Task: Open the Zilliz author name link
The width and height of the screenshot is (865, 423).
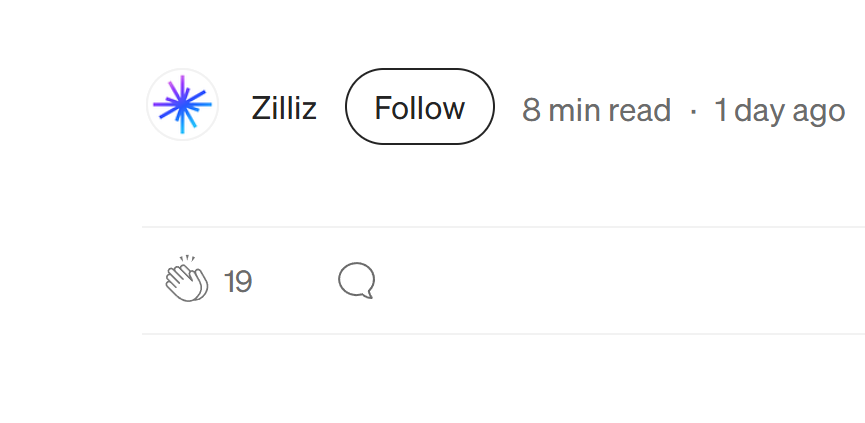Action: (x=284, y=108)
